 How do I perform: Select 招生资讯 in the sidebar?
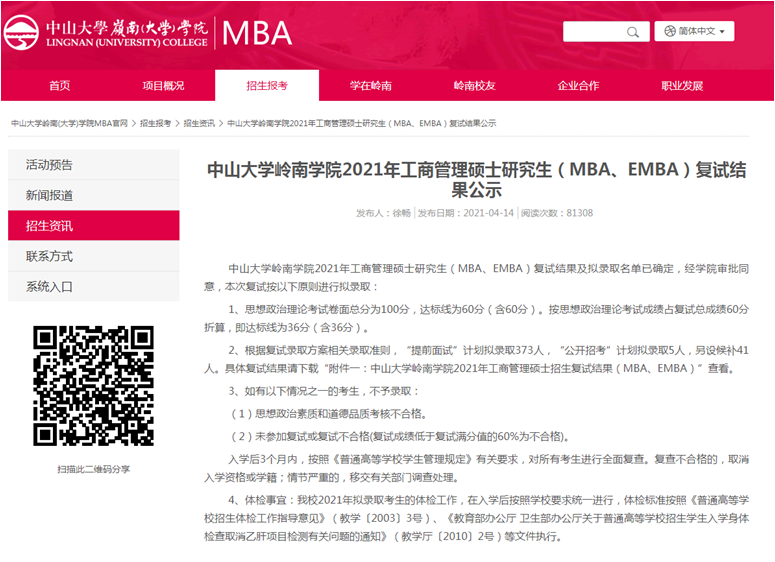[94, 226]
